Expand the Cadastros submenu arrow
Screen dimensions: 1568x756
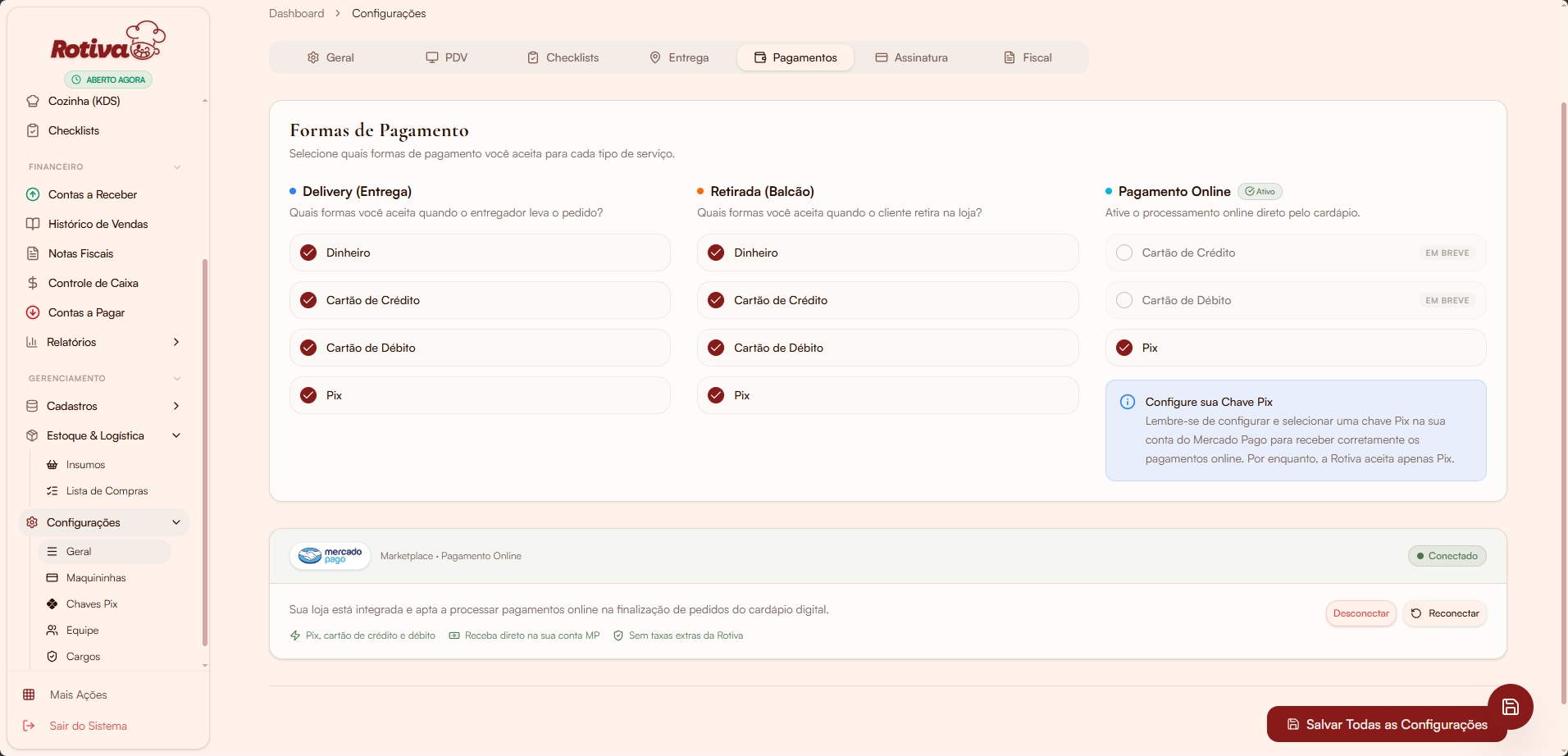[175, 406]
